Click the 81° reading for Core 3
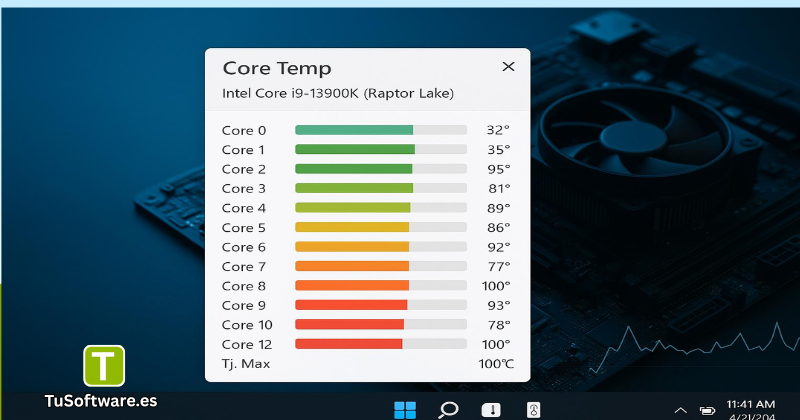 pos(499,188)
